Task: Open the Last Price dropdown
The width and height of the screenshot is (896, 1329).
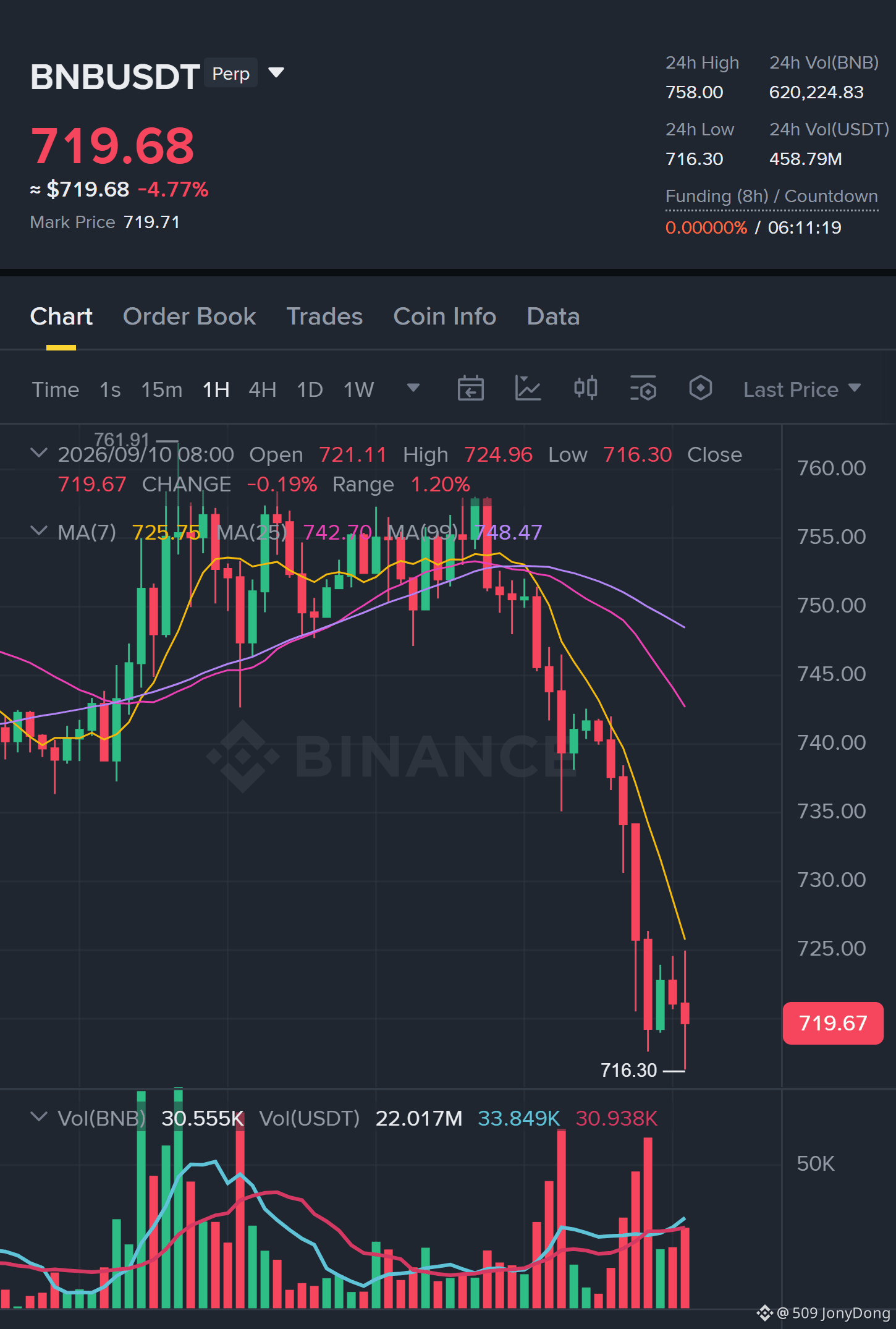Action: [x=802, y=389]
